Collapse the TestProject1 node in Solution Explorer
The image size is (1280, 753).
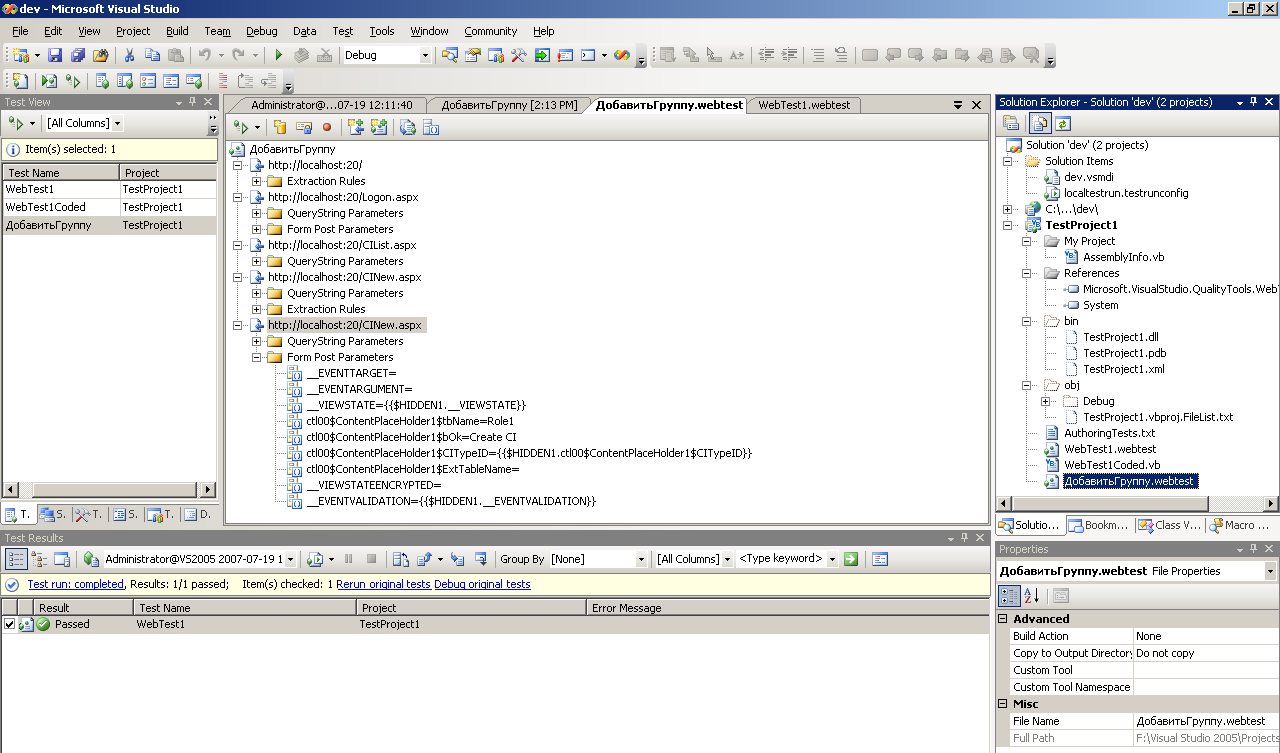click(1008, 225)
